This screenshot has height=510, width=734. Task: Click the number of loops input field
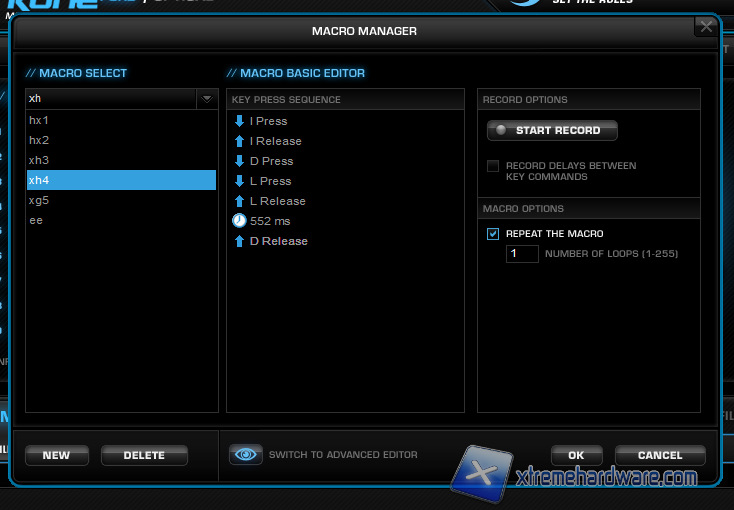click(522, 254)
